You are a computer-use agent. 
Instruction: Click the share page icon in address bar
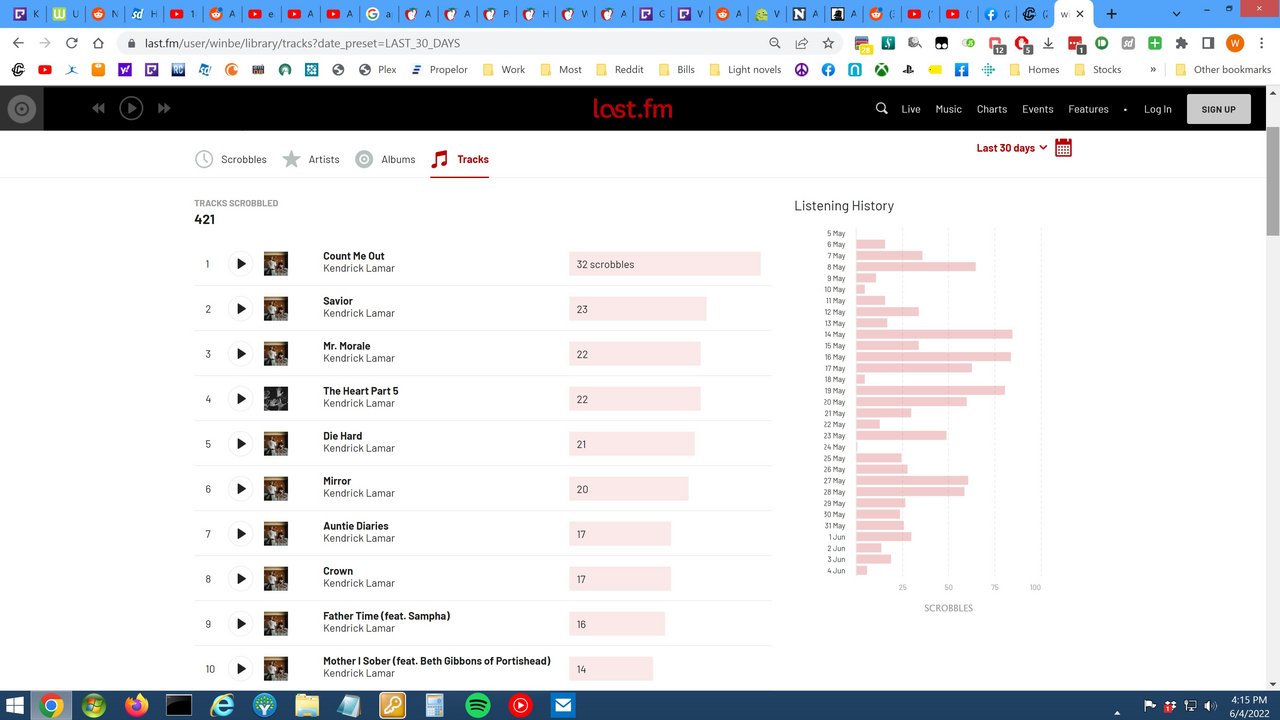801,43
